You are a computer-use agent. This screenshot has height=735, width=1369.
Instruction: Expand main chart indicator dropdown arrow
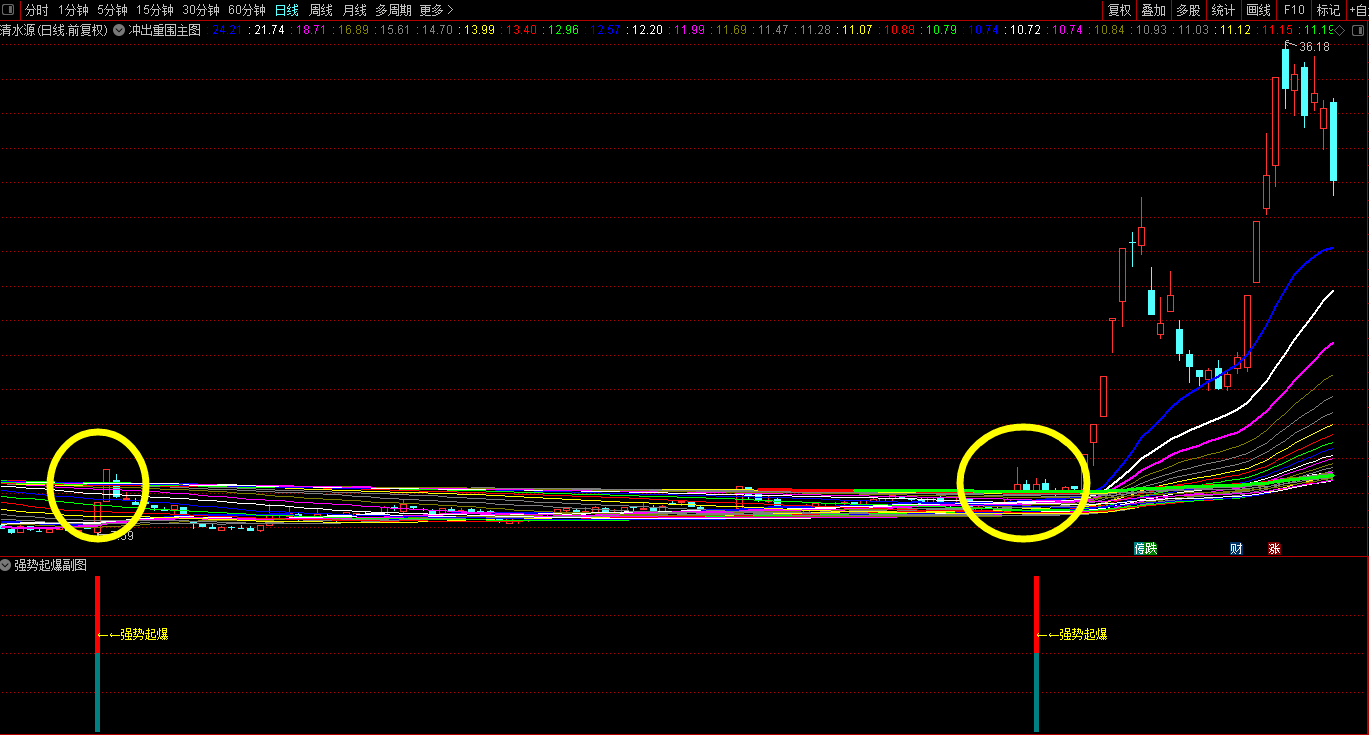coord(119,30)
